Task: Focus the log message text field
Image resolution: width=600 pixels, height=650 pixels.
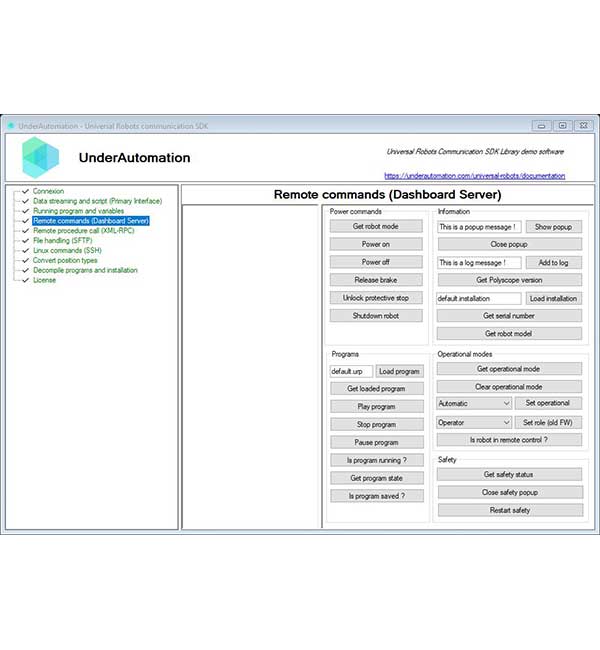Action: click(479, 262)
